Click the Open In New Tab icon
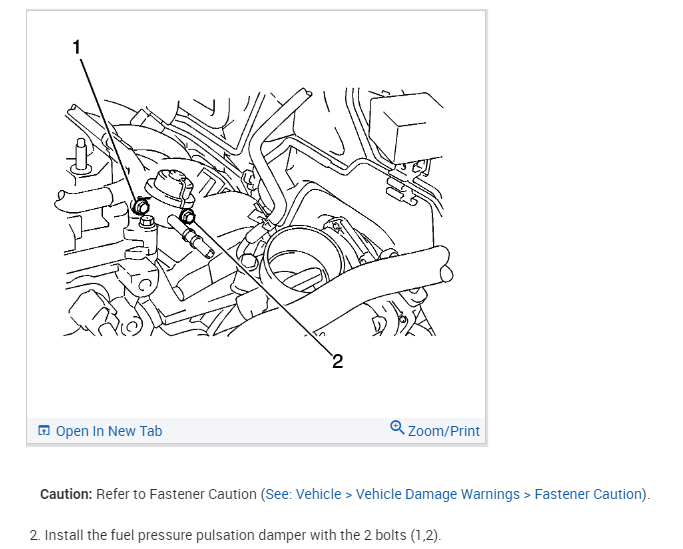 43,431
